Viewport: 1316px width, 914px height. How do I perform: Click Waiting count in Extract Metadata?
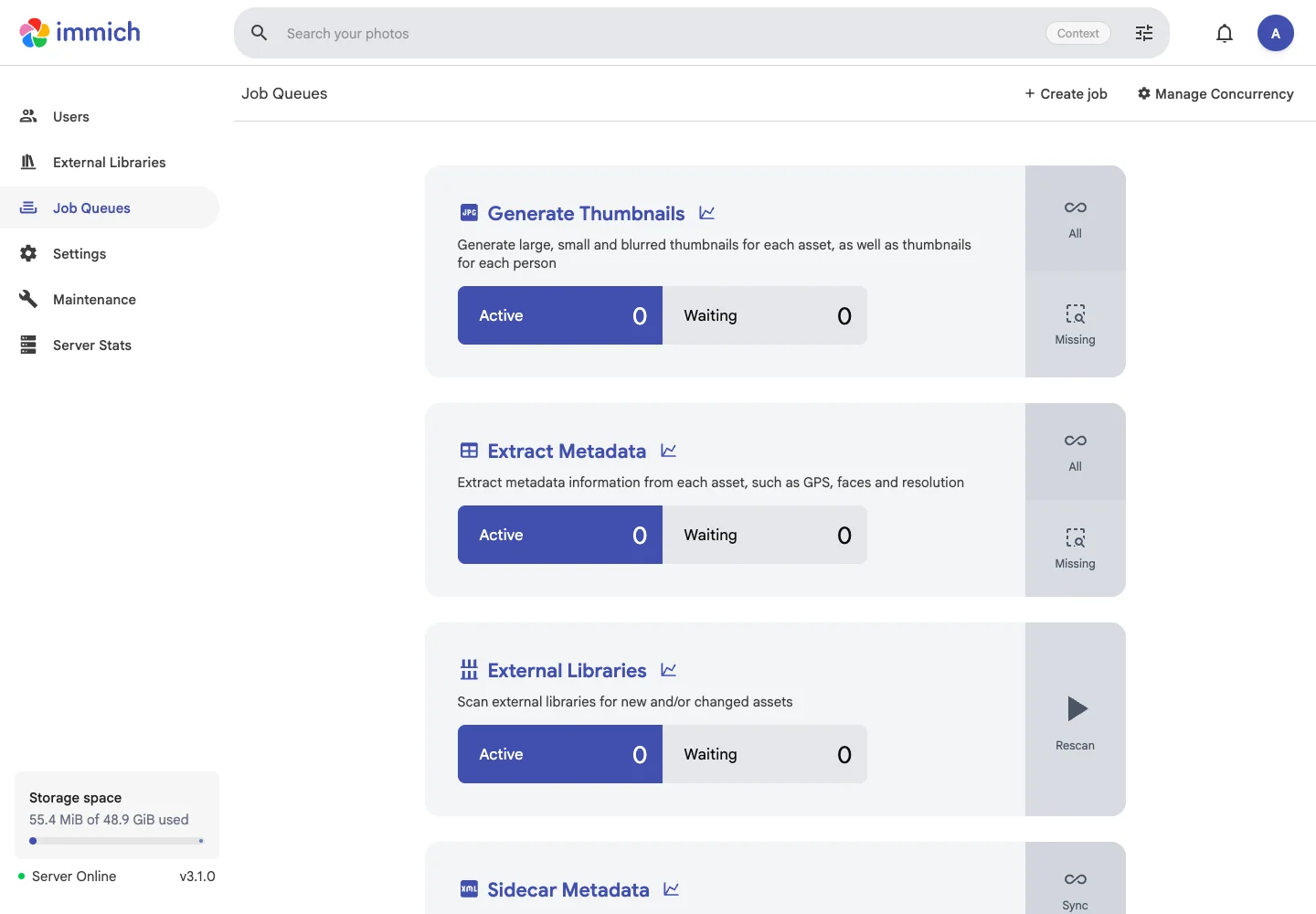click(x=765, y=535)
